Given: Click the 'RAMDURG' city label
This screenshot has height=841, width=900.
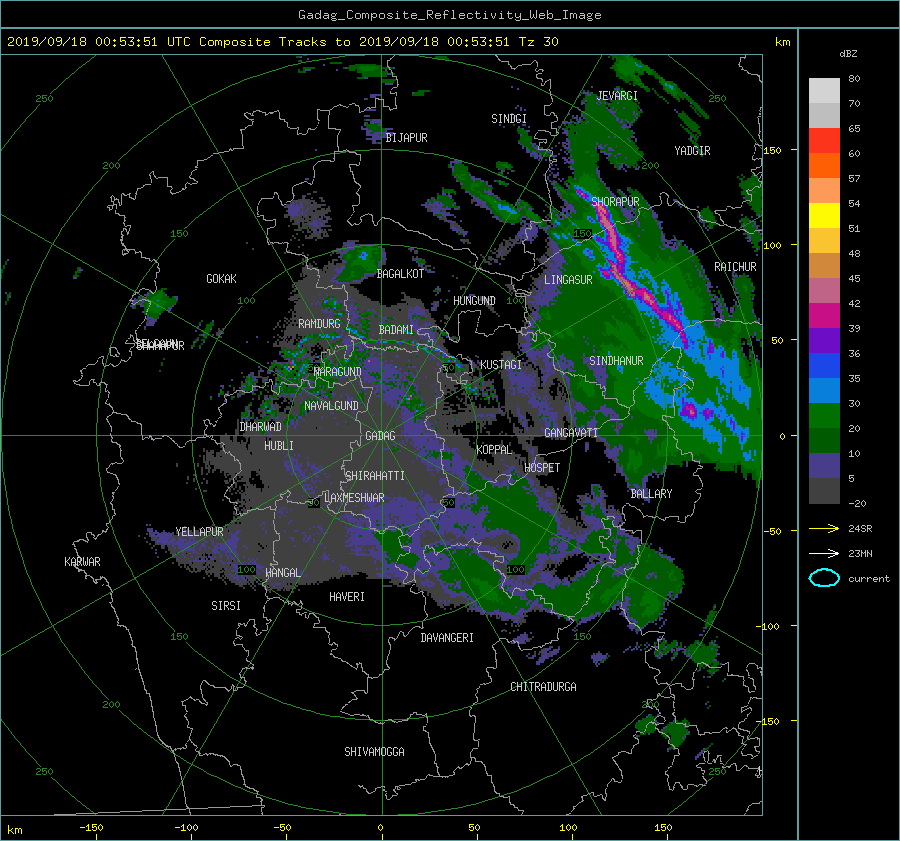Looking at the screenshot, I should pyautogui.click(x=319, y=324).
